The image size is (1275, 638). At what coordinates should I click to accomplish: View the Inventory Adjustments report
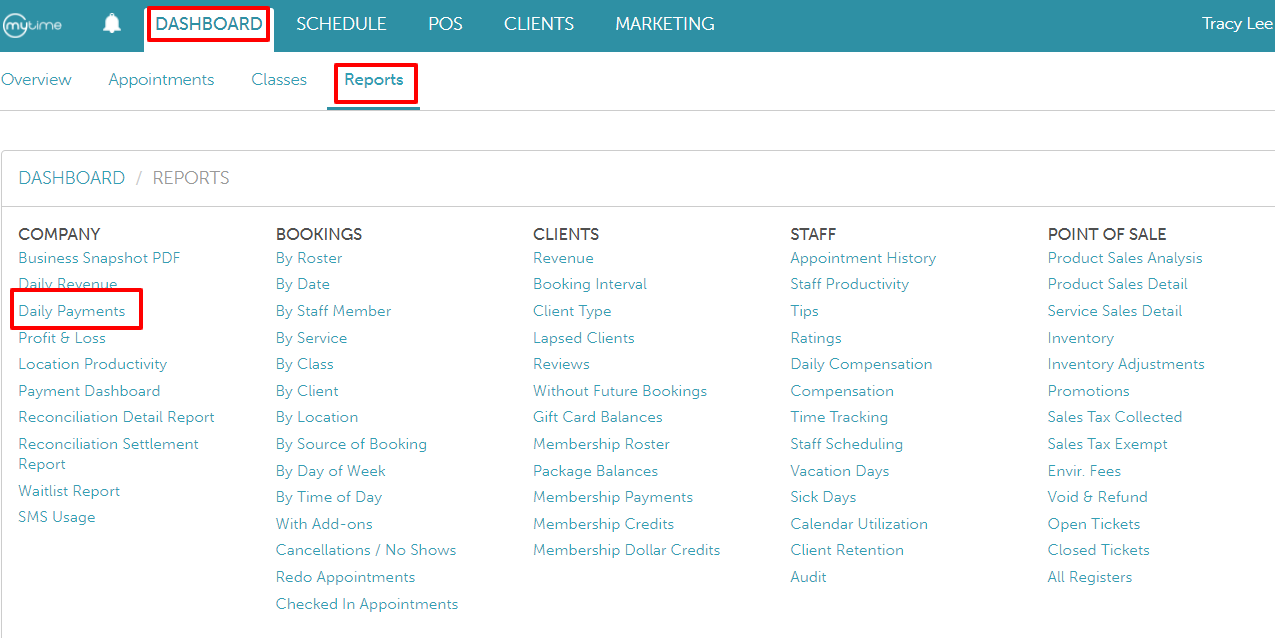pos(1126,364)
